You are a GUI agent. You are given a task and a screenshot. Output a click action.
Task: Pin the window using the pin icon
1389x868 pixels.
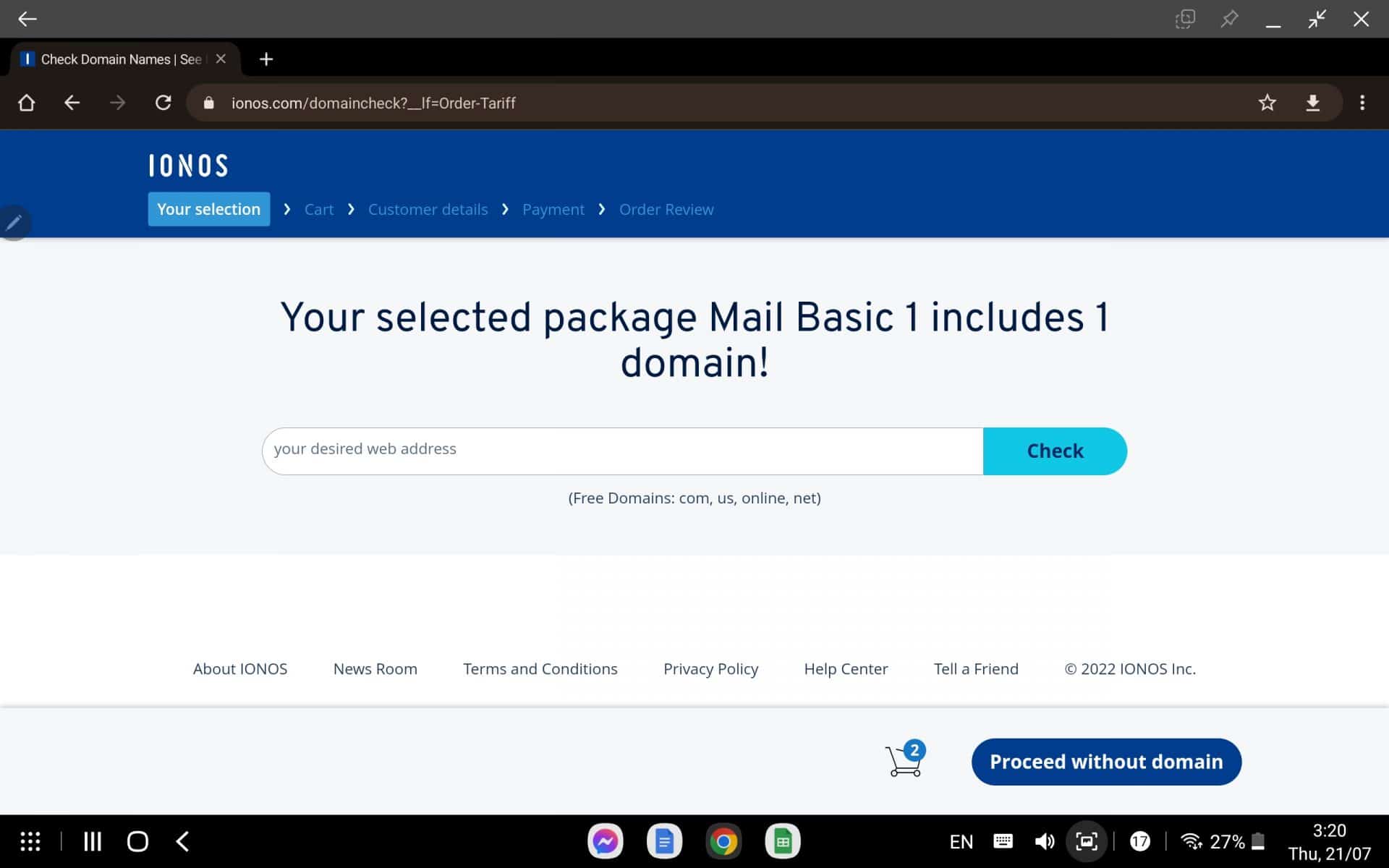pyautogui.click(x=1230, y=19)
